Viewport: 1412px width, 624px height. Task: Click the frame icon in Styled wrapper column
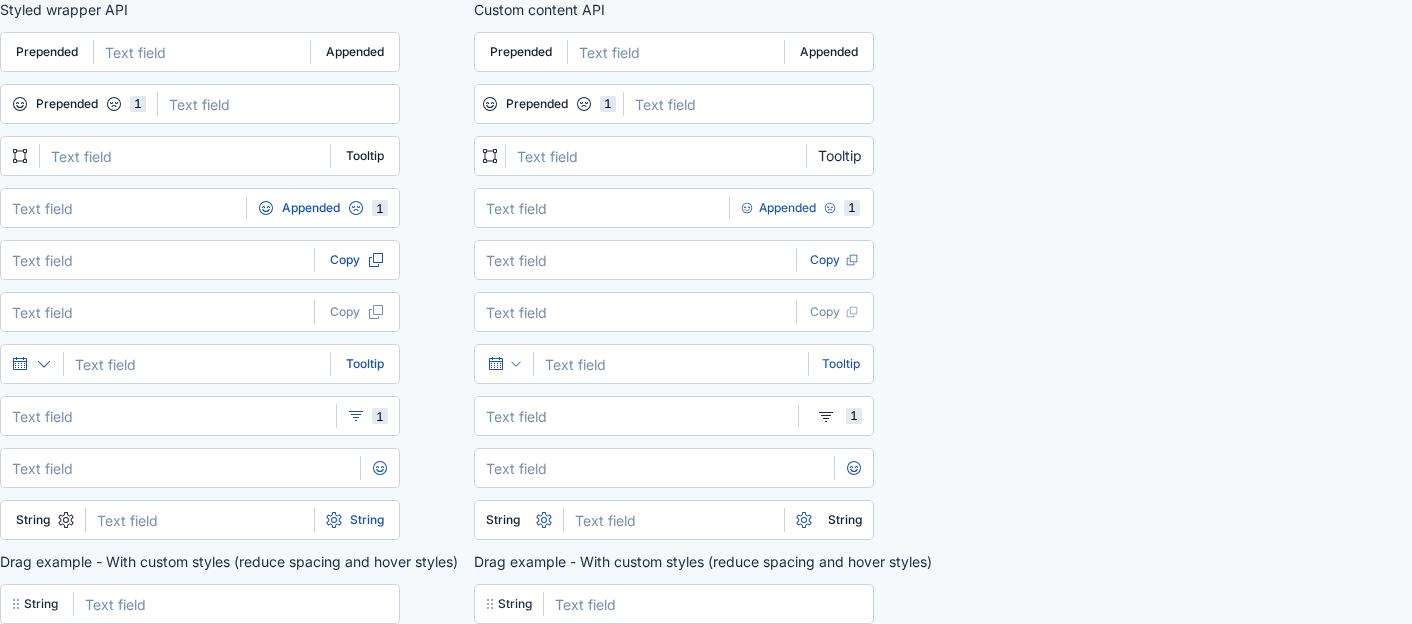(x=20, y=156)
